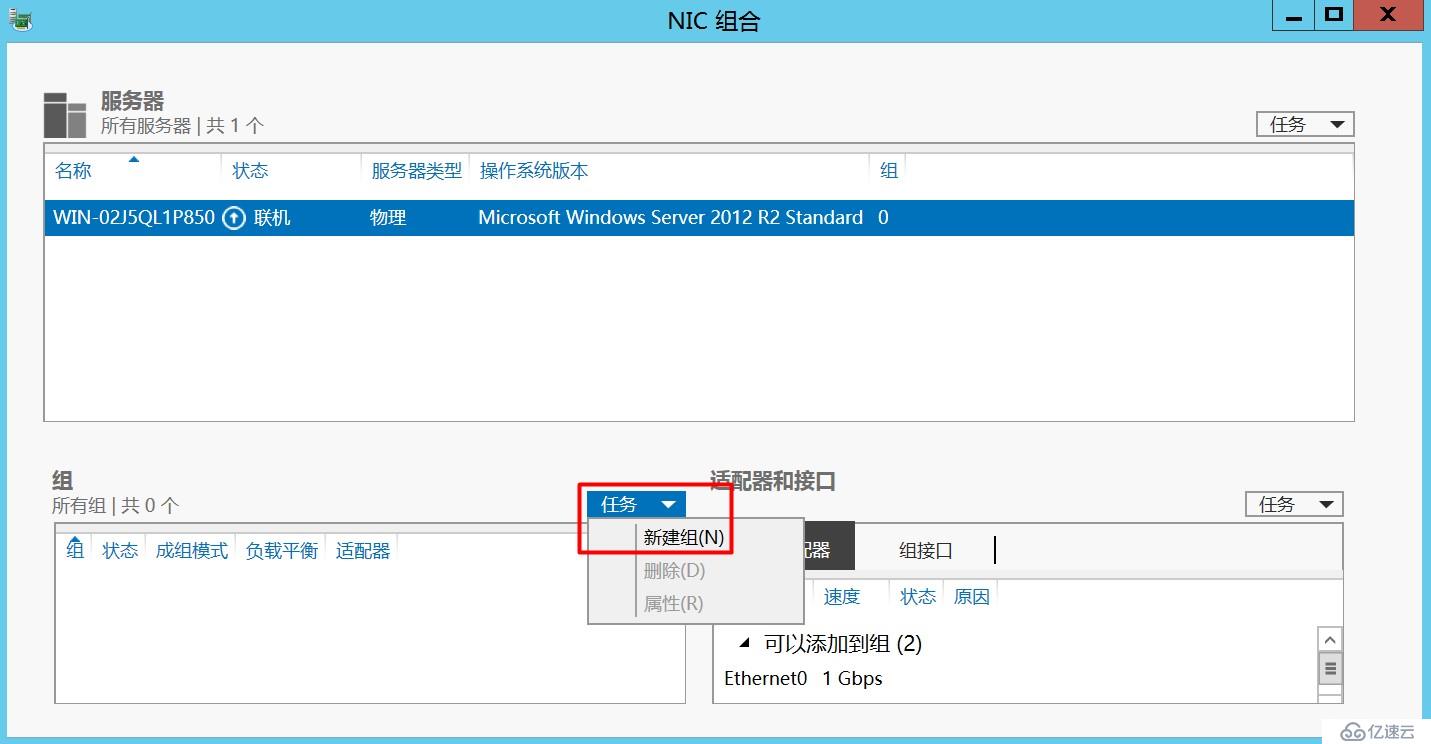Image resolution: width=1431 pixels, height=744 pixels.
Task: Sort servers by the OS Version (操作系统版本) column
Action: point(534,171)
